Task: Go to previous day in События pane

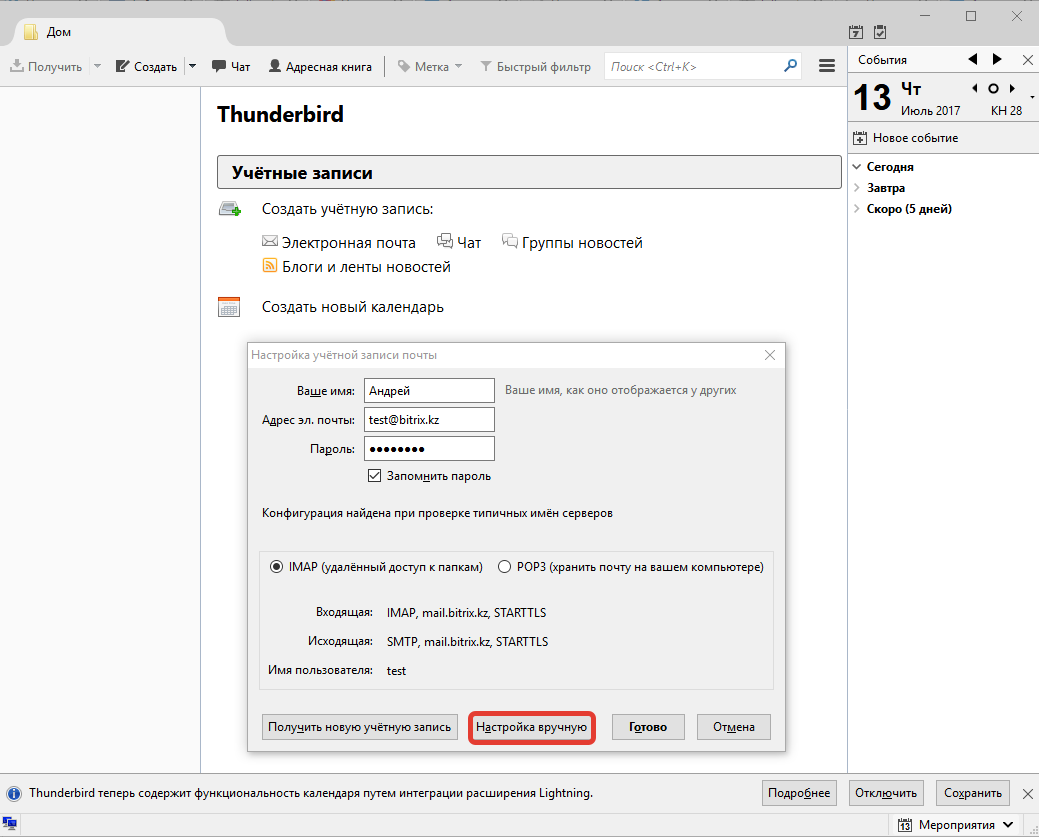Action: point(973,59)
